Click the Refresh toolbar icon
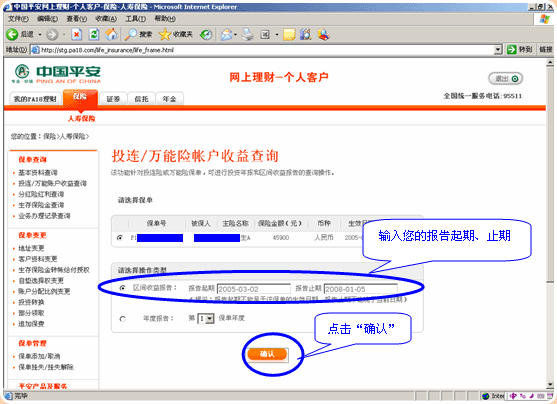 (x=94, y=34)
